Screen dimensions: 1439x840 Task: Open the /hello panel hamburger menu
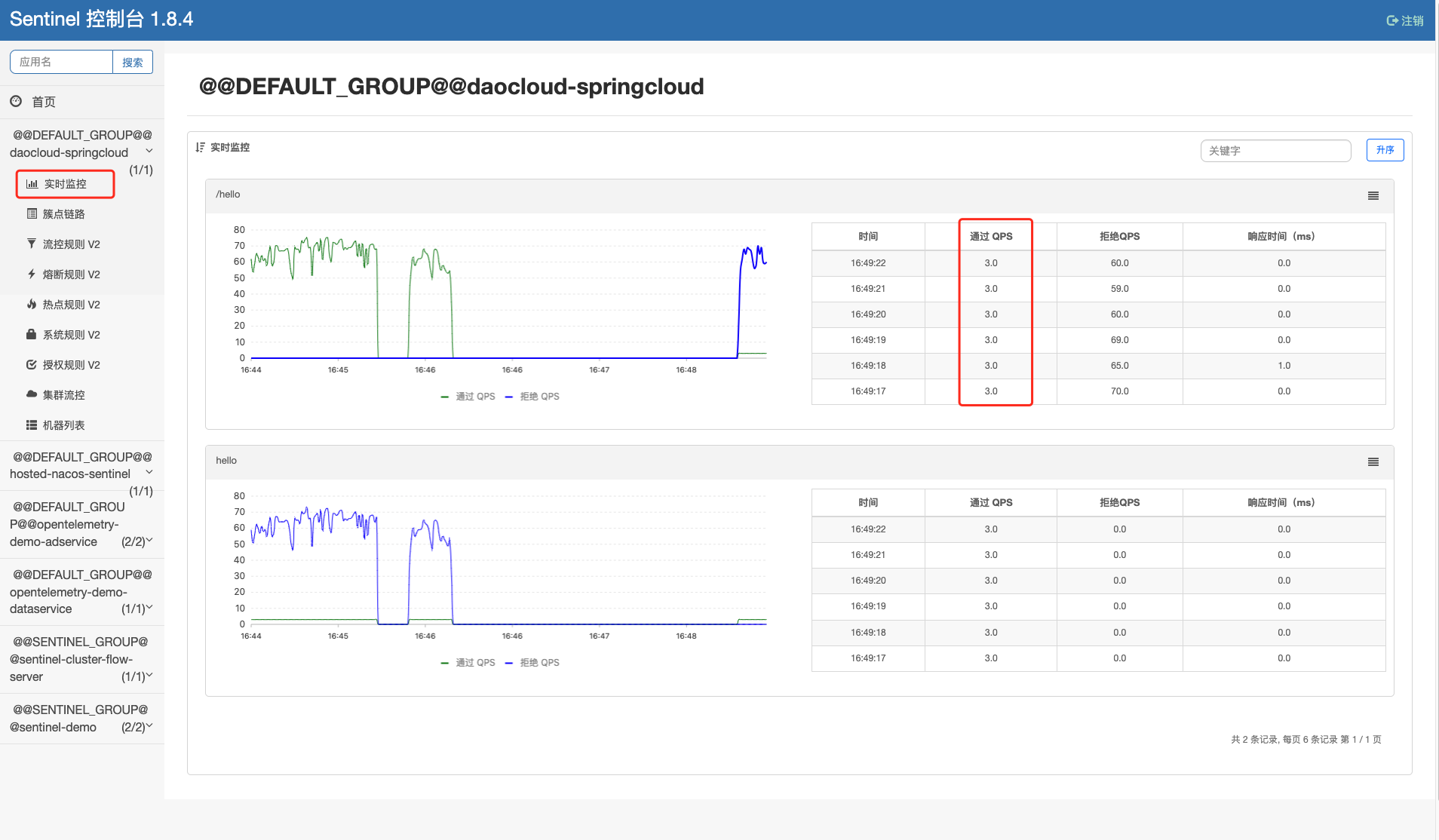(1373, 195)
